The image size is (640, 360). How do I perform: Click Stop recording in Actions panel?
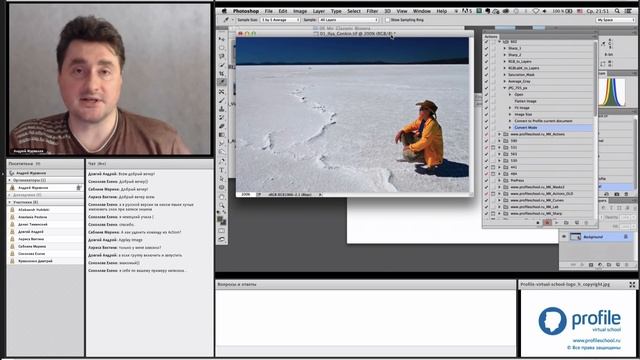coord(538,223)
